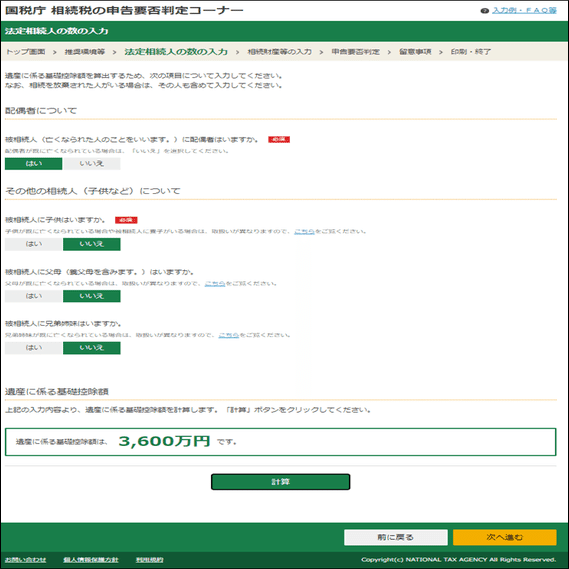569x569 pixels.
Task: Select いいえ for the parents question
Action: (x=92, y=296)
